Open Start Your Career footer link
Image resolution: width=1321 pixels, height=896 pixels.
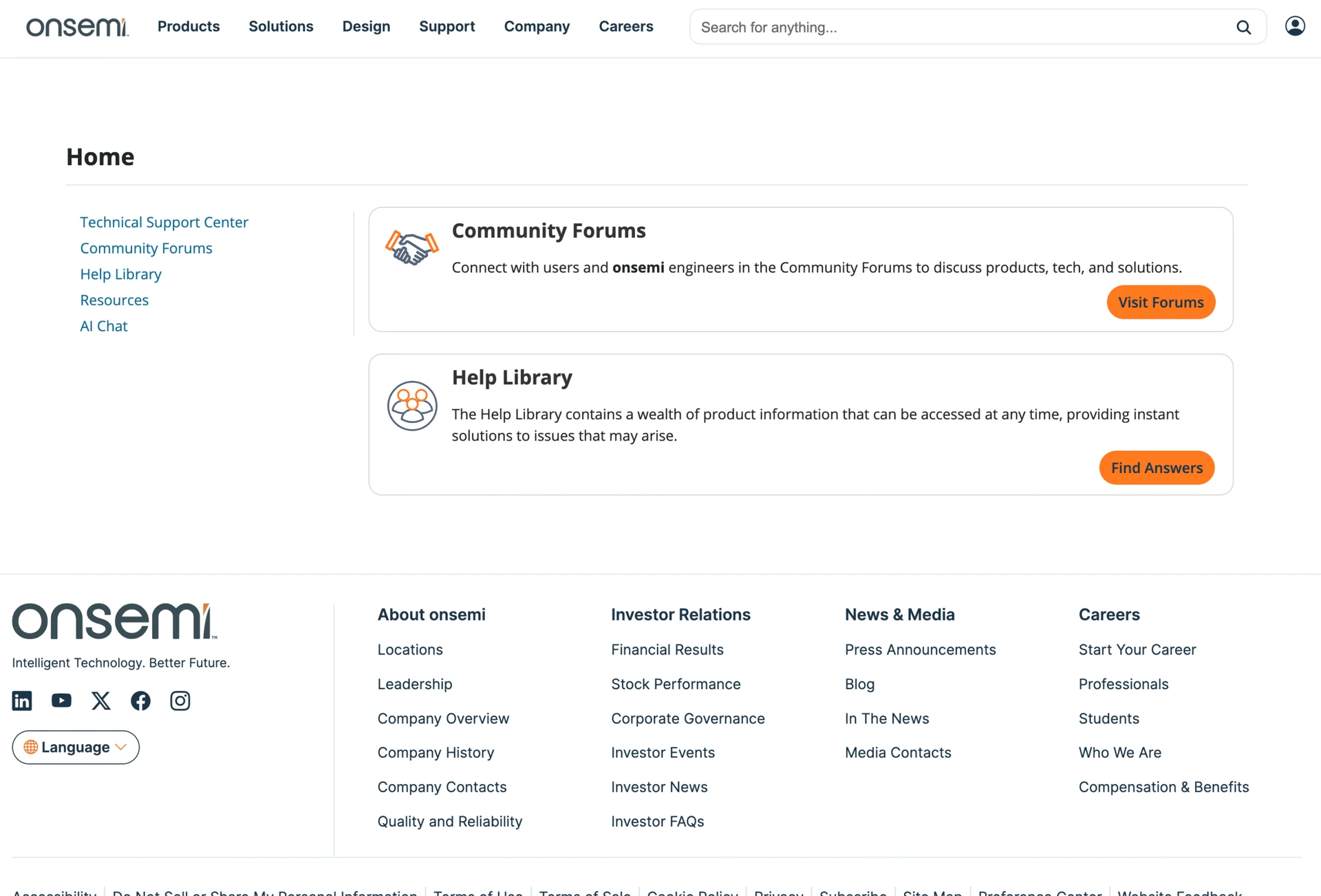tap(1137, 650)
